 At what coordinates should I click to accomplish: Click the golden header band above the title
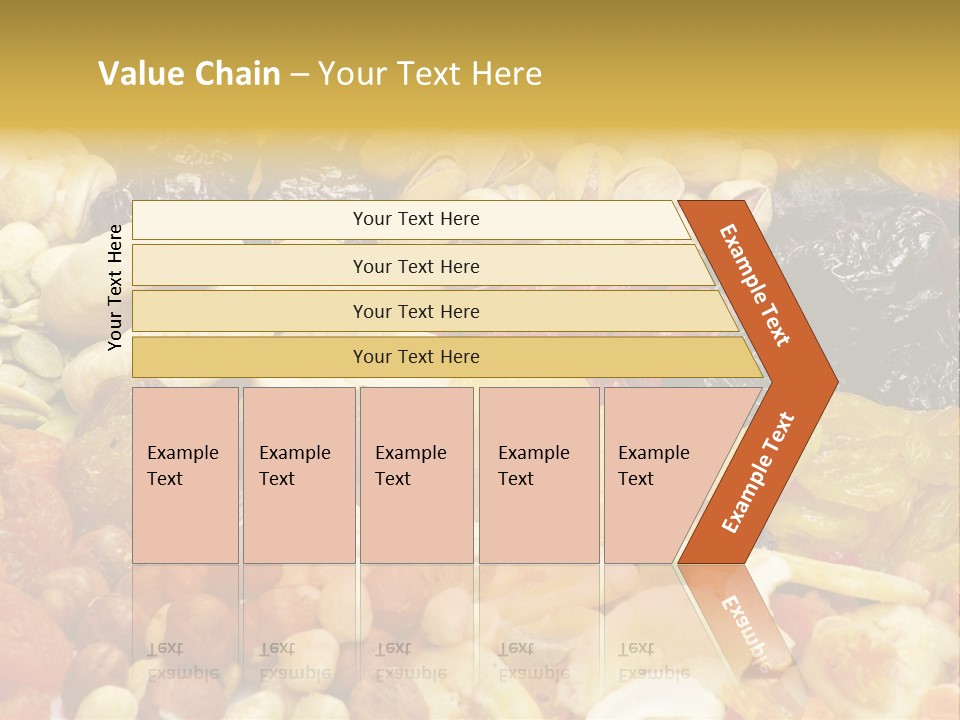(480, 24)
